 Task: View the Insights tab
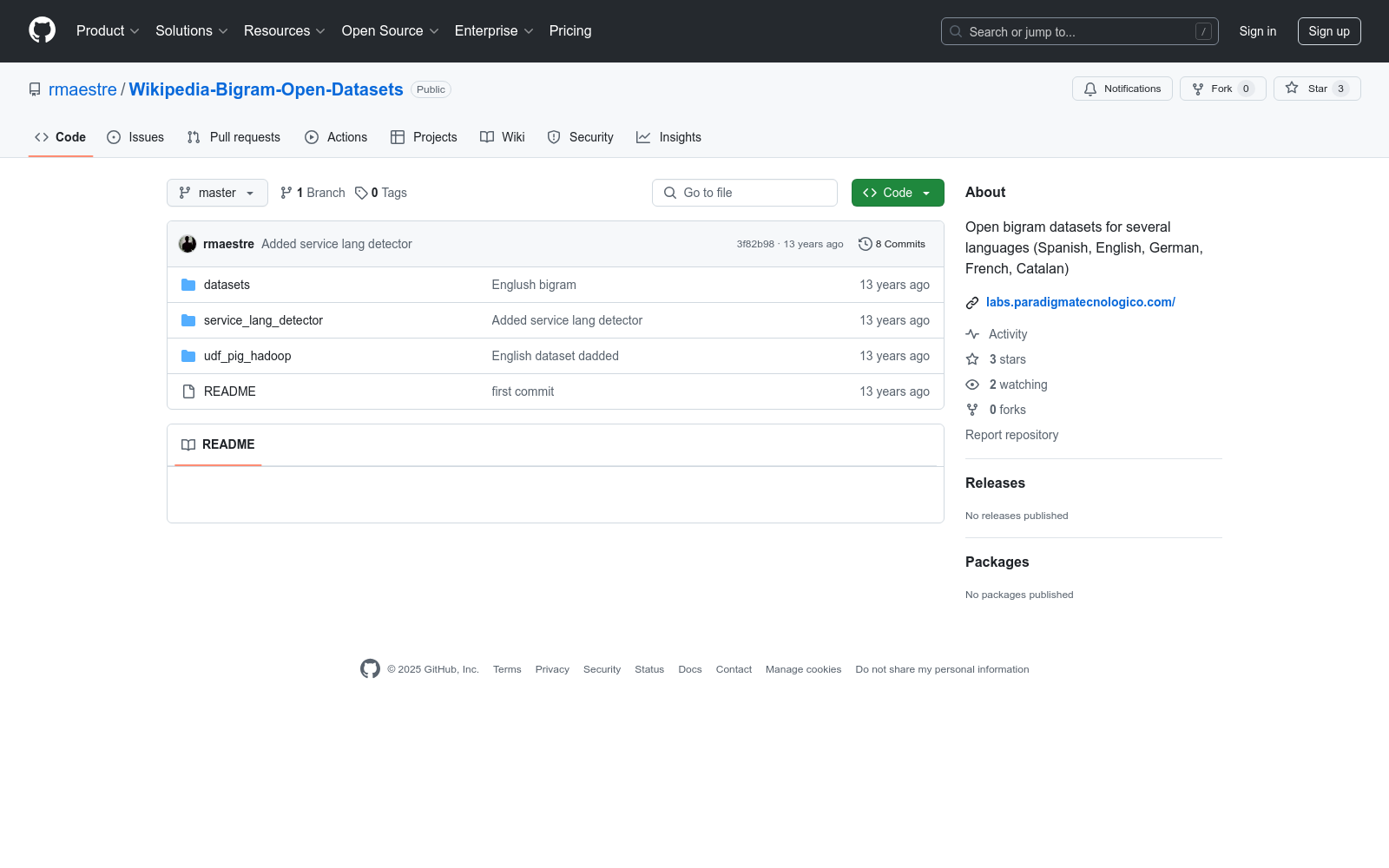[668, 137]
